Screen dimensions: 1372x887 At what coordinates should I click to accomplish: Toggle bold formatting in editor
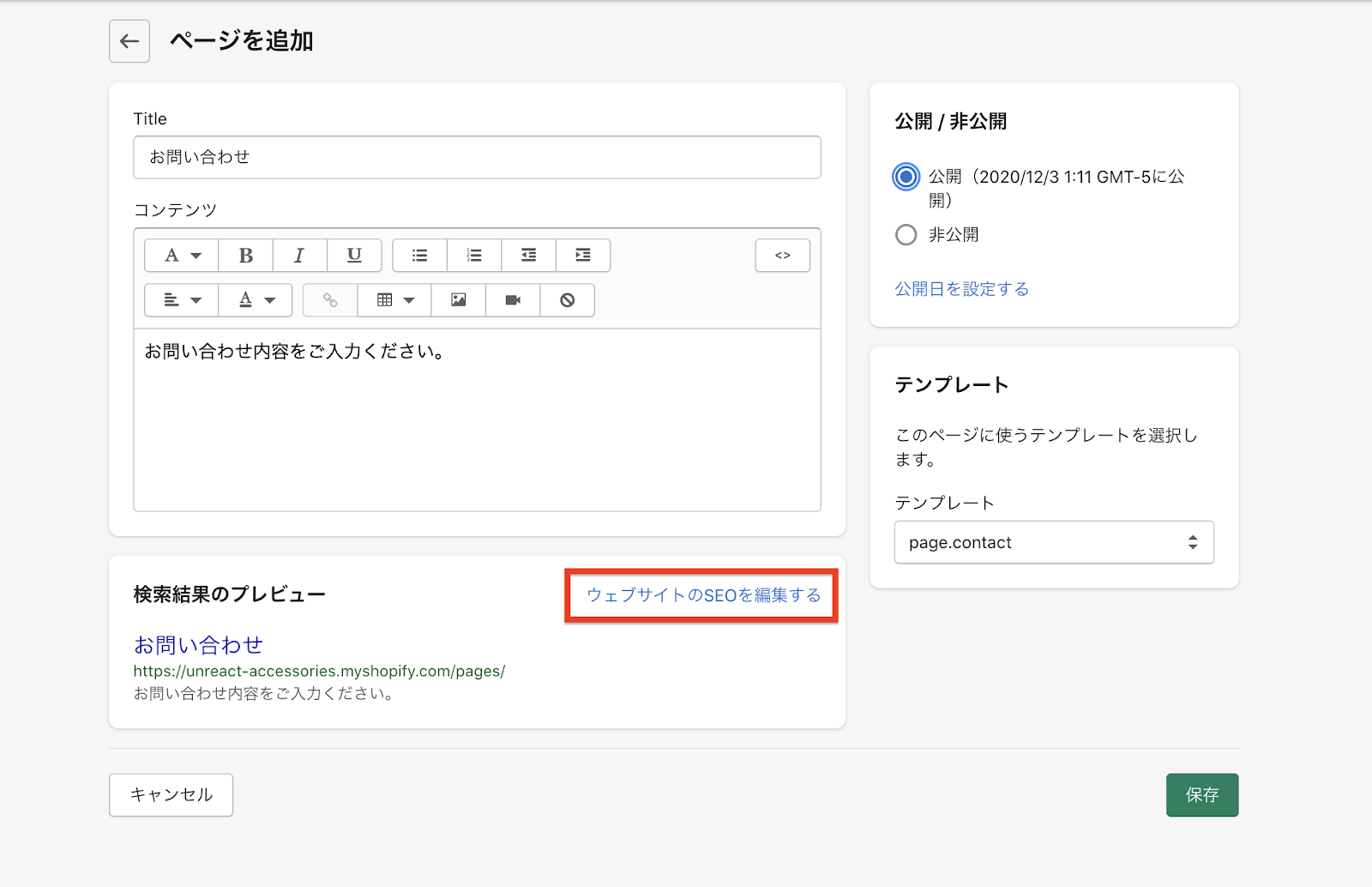coord(245,256)
